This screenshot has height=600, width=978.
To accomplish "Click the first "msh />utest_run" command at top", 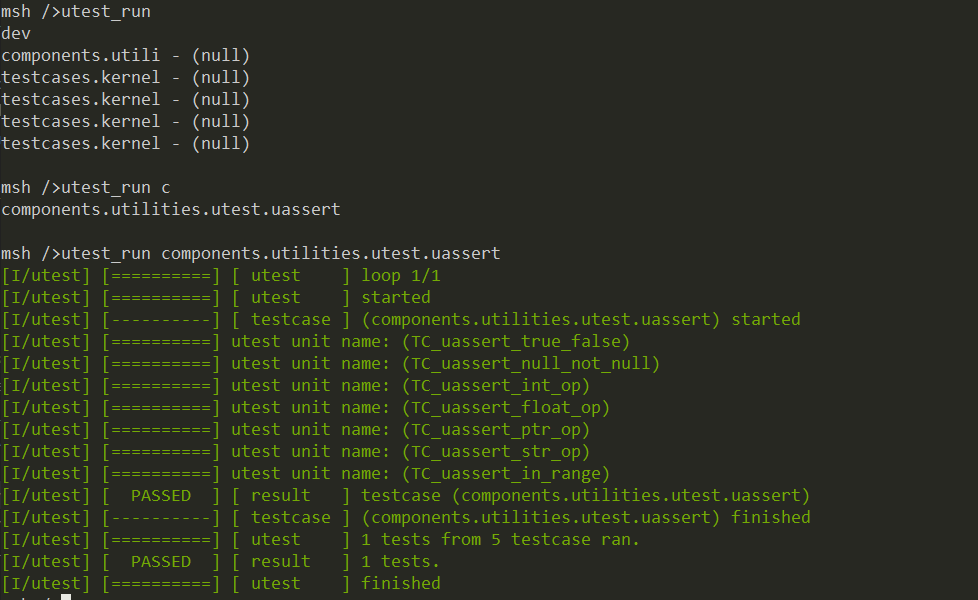I will click(x=76, y=12).
